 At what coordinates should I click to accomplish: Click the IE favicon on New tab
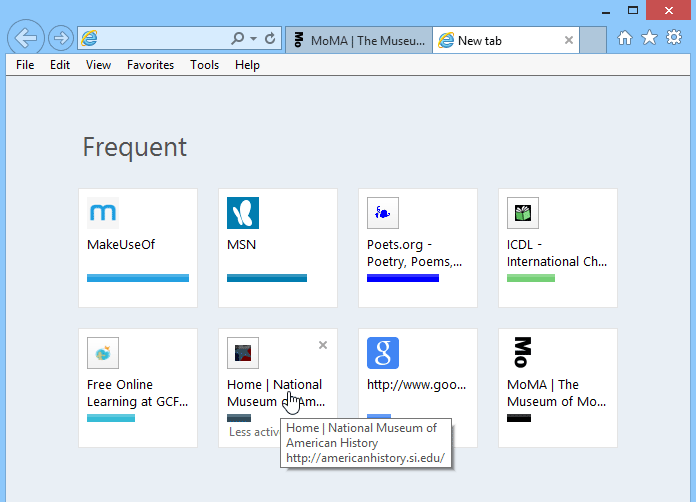[446, 40]
